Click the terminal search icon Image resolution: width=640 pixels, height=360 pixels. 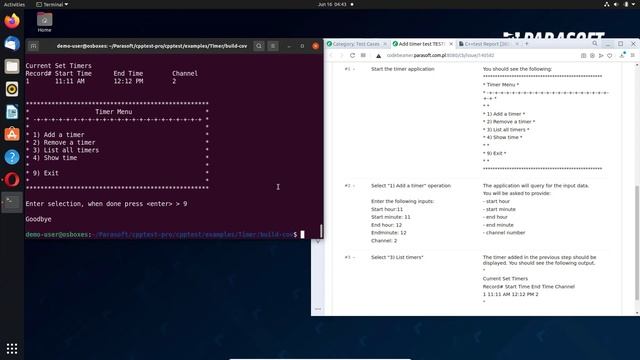[259, 46]
